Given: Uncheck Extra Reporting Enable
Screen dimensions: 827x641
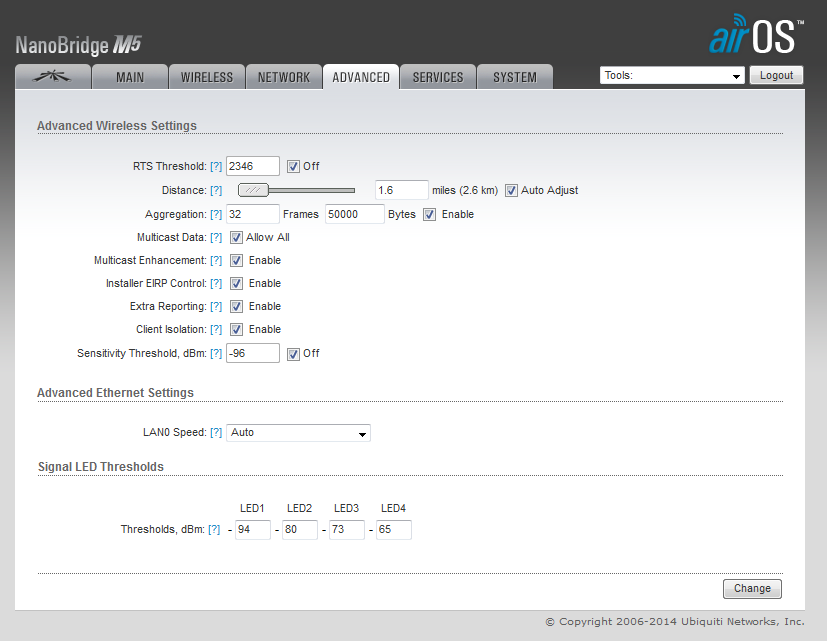Looking at the screenshot, I should [236, 307].
